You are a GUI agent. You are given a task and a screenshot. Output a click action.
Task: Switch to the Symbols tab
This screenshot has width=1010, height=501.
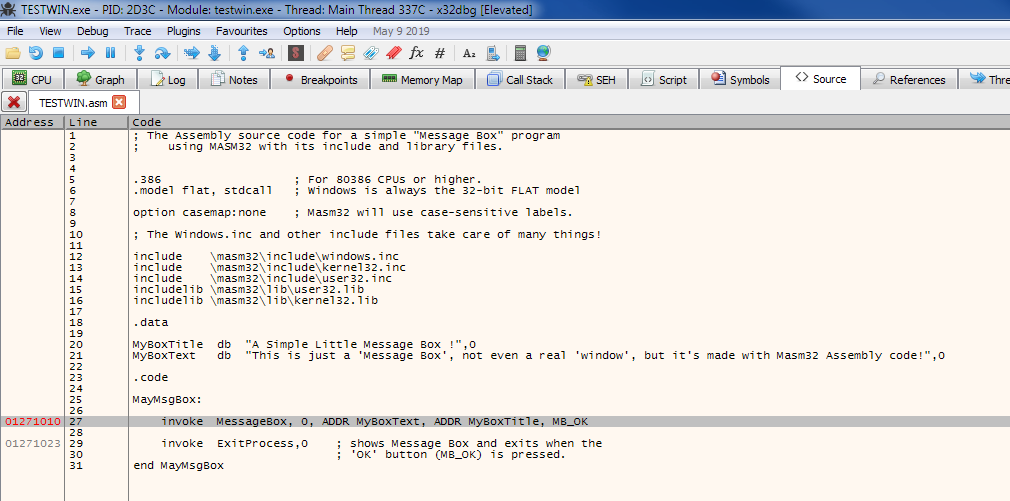(x=740, y=79)
